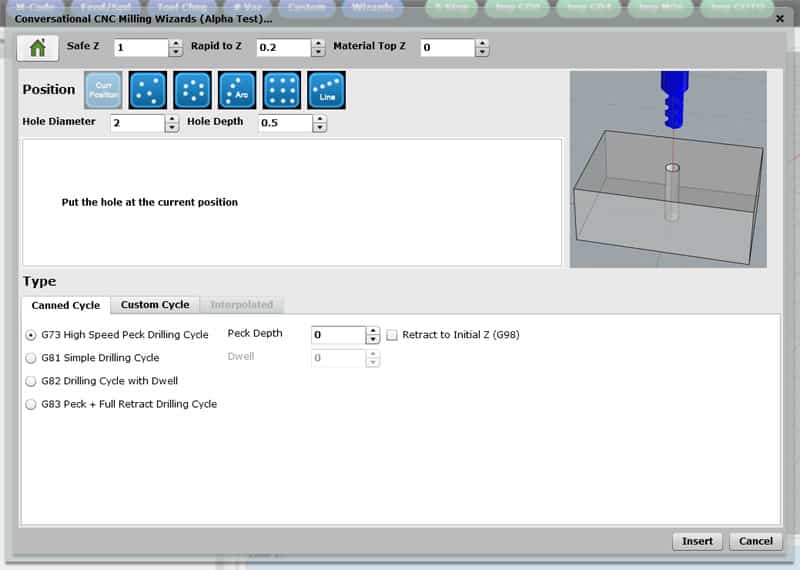
Task: Pick the Arc hole pattern icon
Action: (237, 89)
